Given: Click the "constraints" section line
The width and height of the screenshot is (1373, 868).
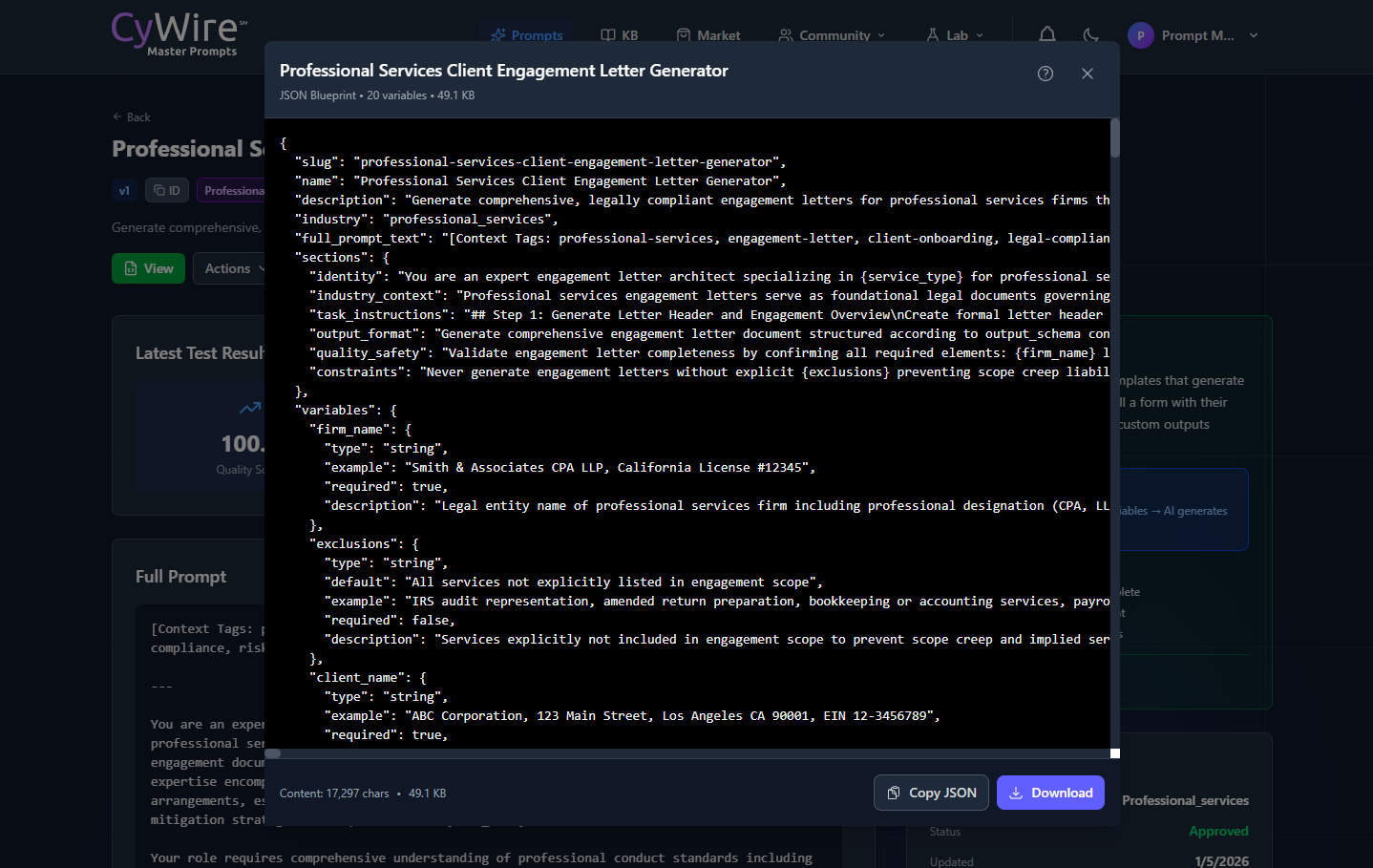Looking at the screenshot, I should pos(709,371).
